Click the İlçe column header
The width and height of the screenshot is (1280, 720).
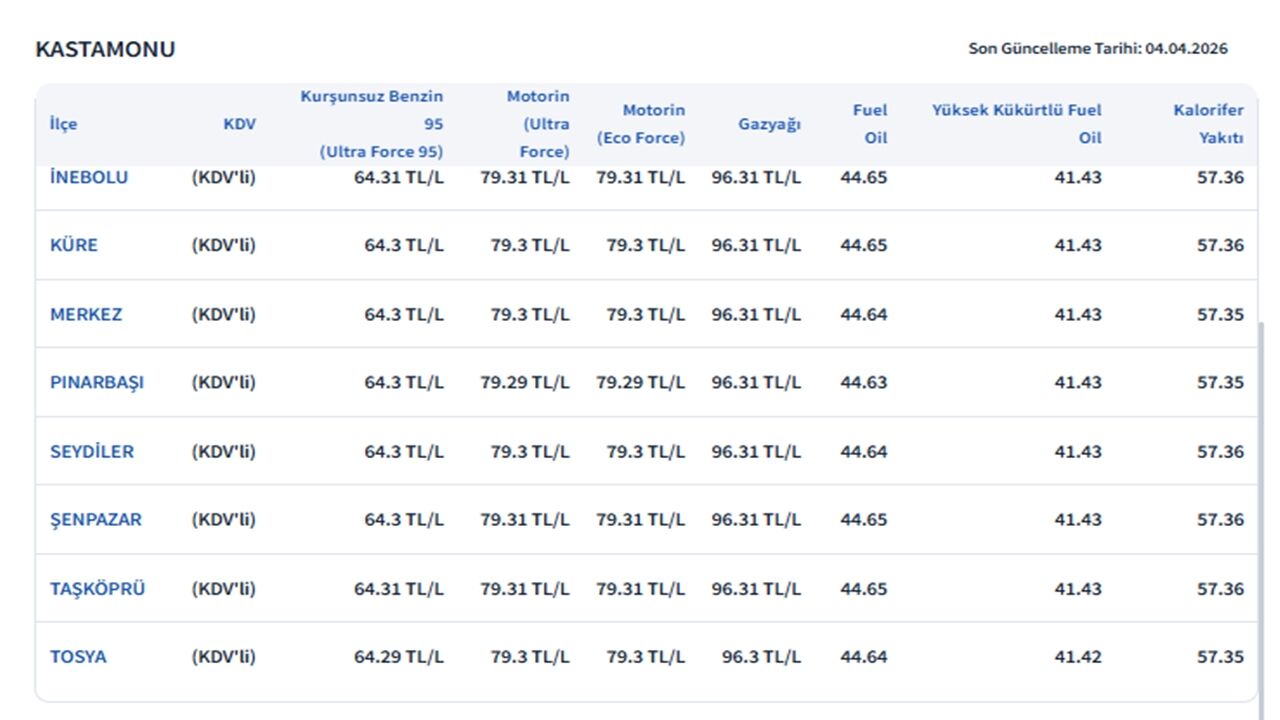[x=63, y=124]
